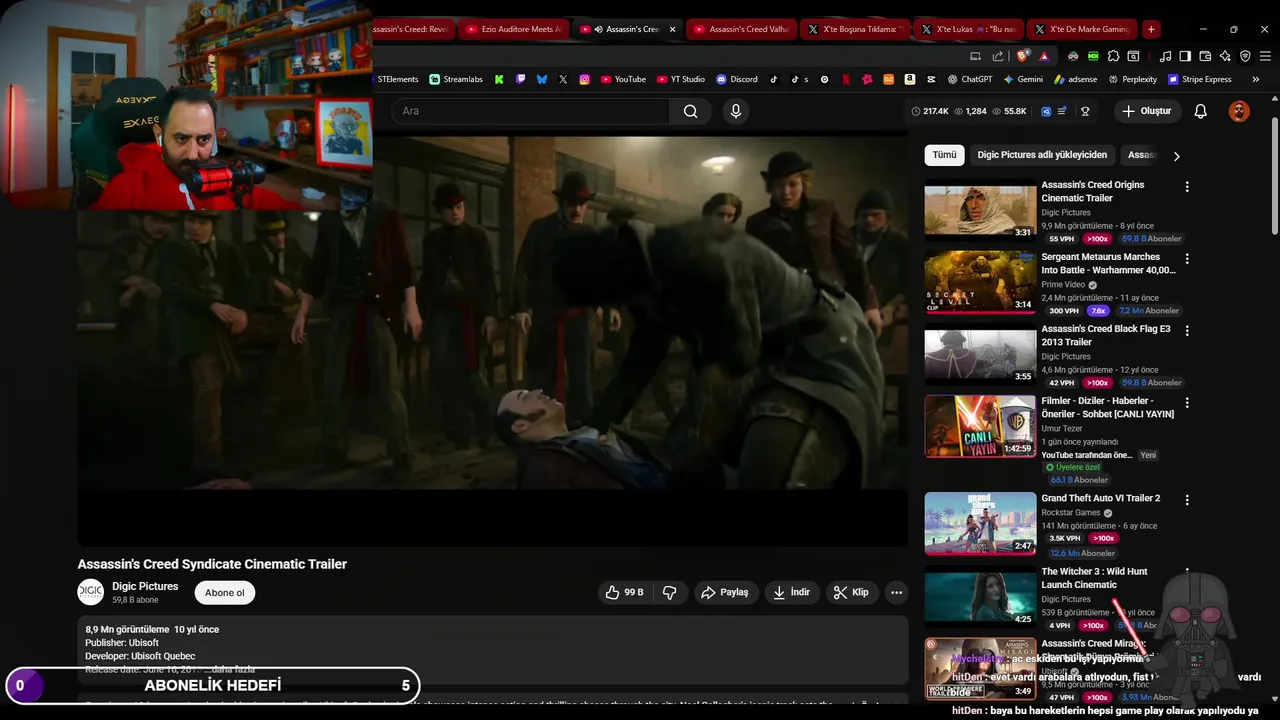Image resolution: width=1280 pixels, height=720 pixels.
Task: Open the Gemini bookmark
Action: coord(1023,79)
